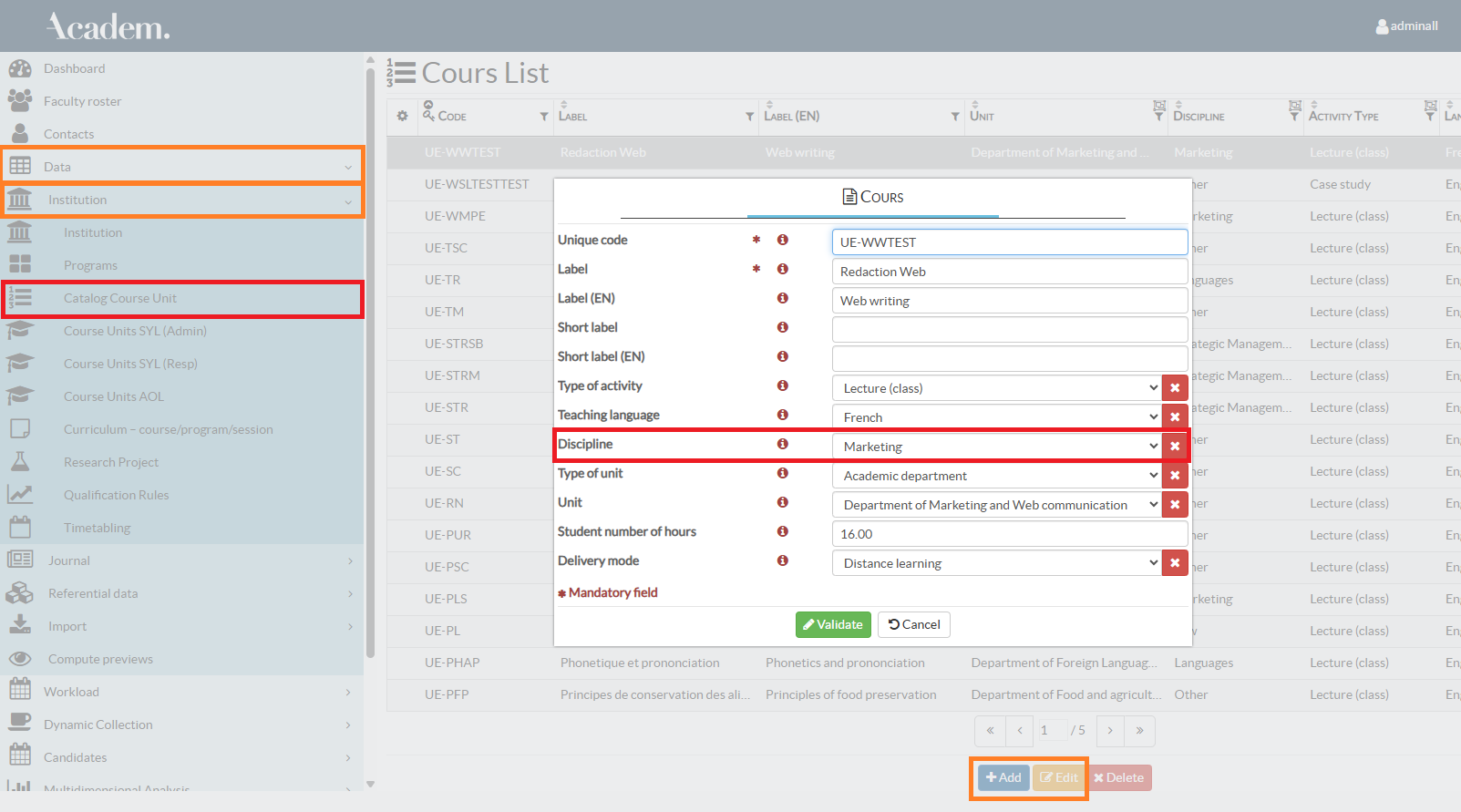The height and width of the screenshot is (812, 1461).
Task: Expand the Data menu section
Action: tap(182, 167)
